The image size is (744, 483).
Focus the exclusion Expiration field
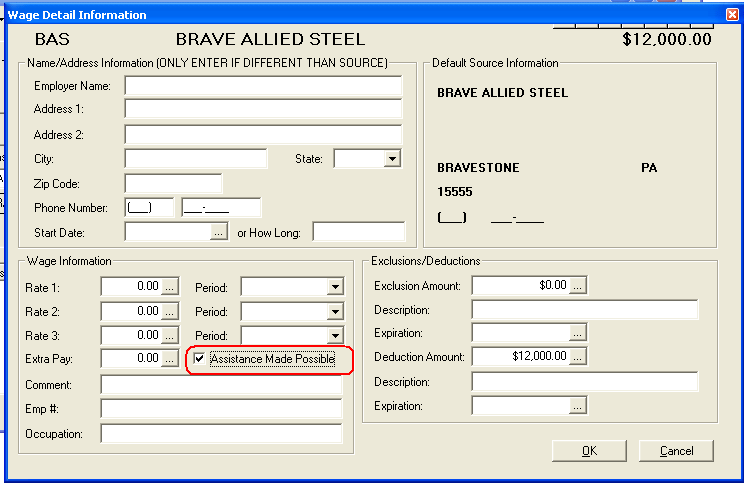(x=521, y=333)
